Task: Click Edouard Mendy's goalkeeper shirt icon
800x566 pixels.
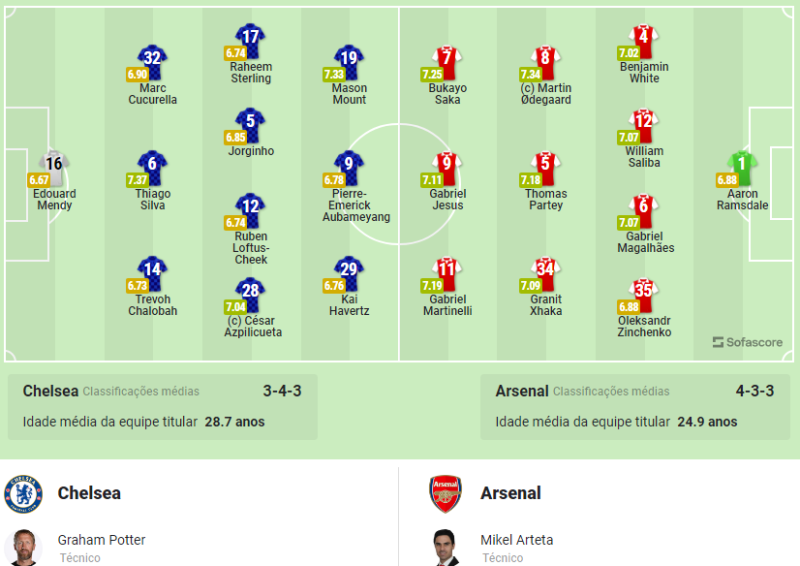Action: pyautogui.click(x=54, y=164)
